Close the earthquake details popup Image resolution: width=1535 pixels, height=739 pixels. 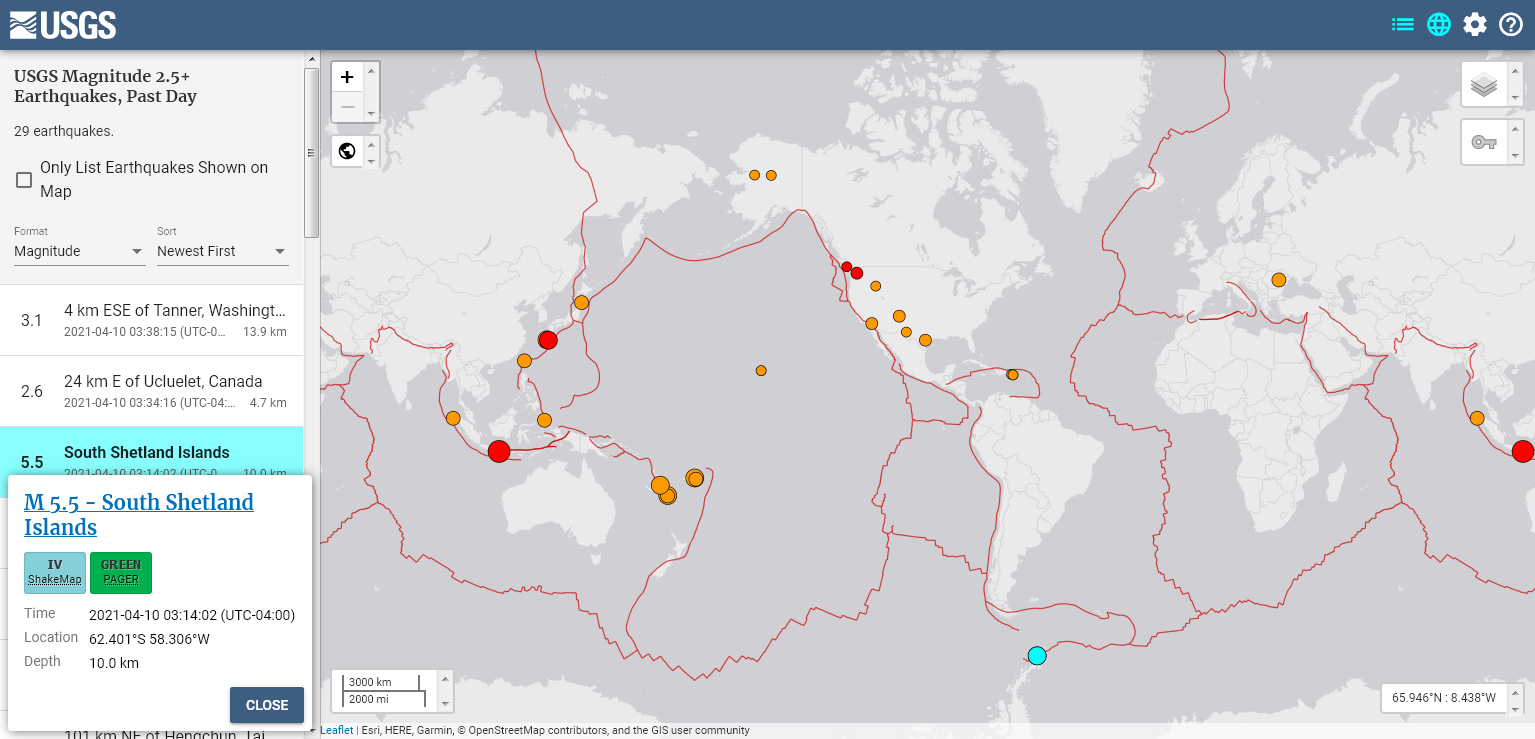(267, 705)
